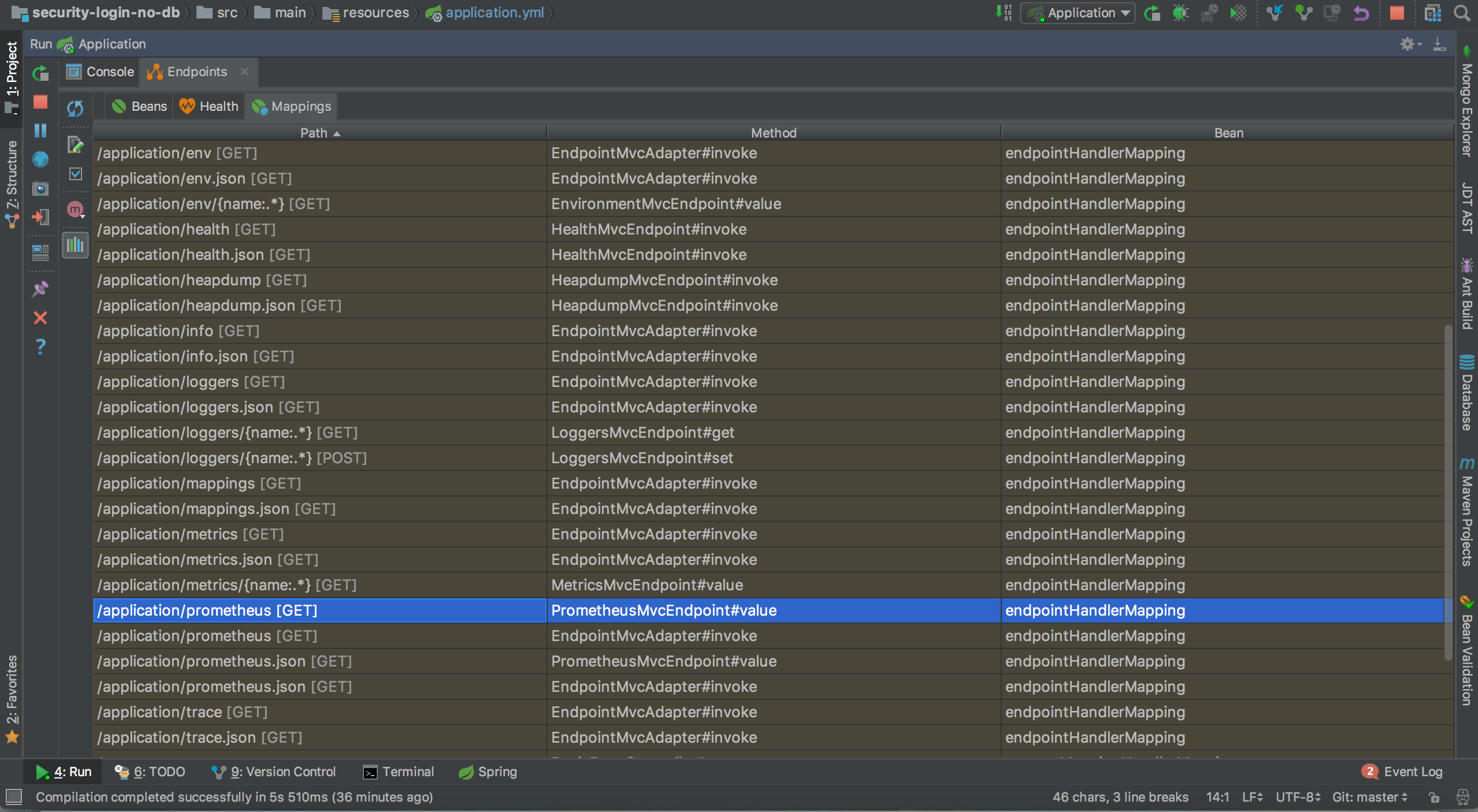
Task: Refresh endpoints with the blue circular arrows icon
Action: coord(75,108)
